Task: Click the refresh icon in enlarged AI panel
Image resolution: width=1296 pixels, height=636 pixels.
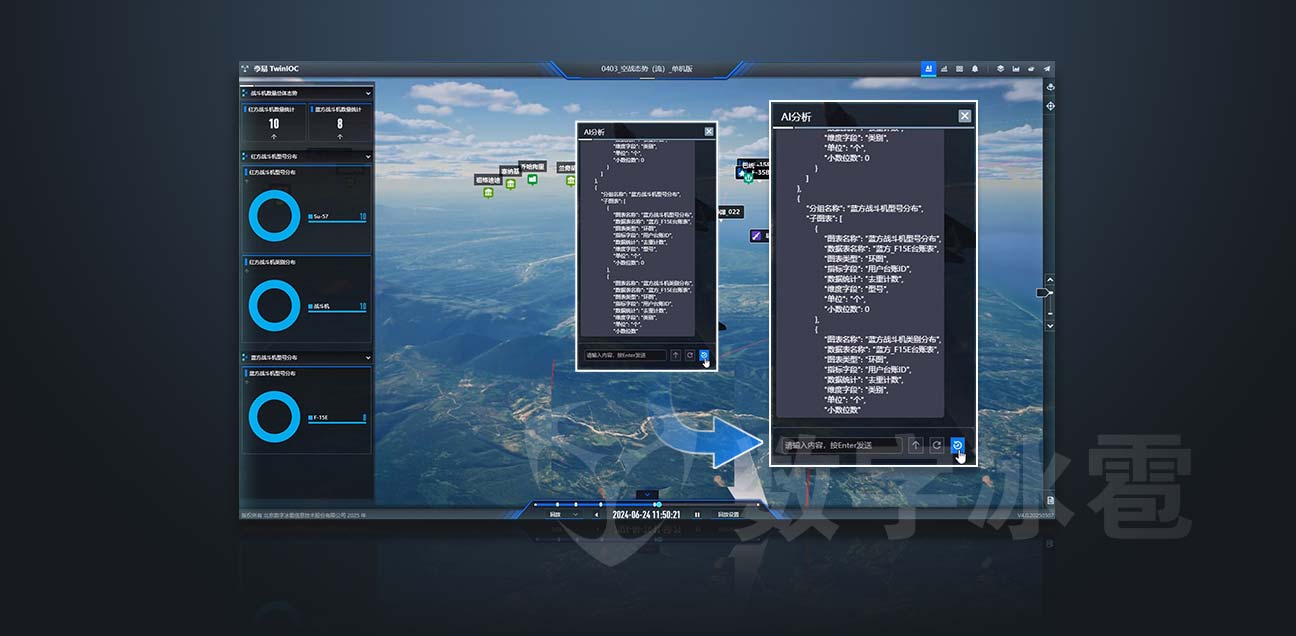Action: pyautogui.click(x=936, y=445)
